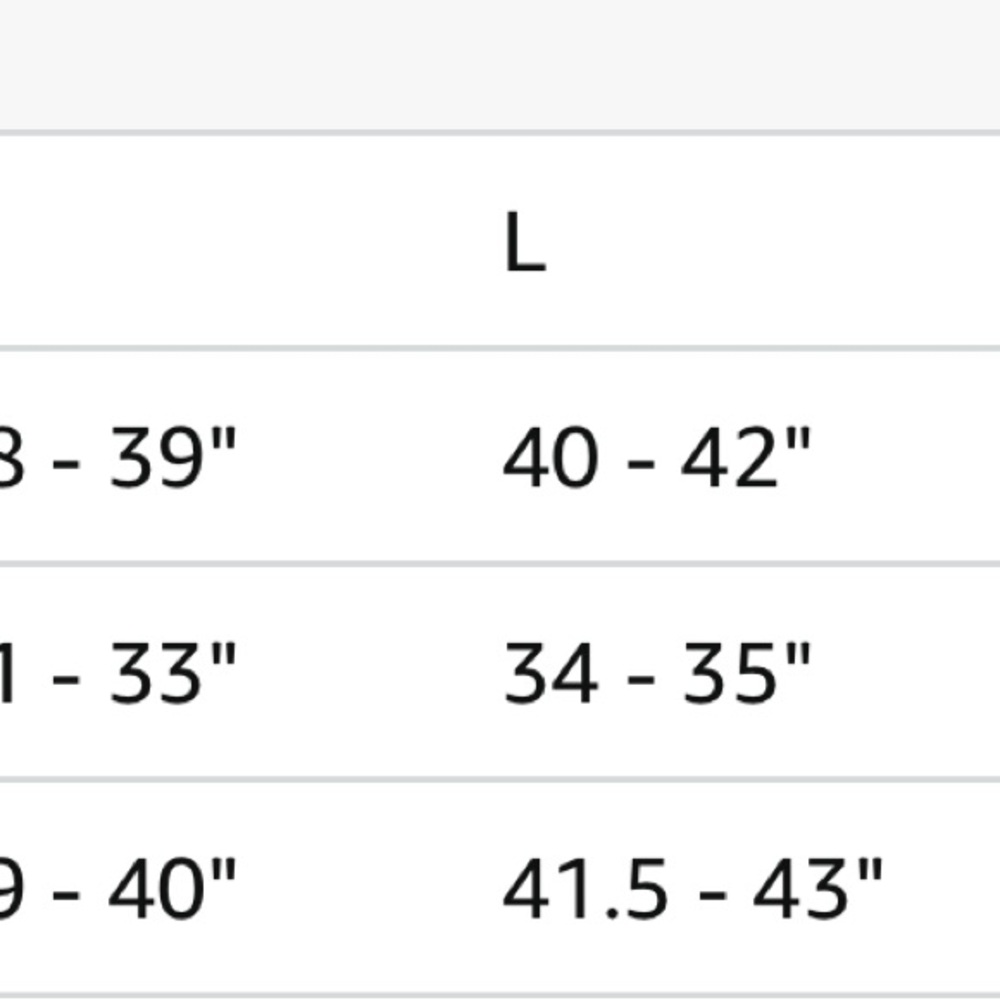Click the number 40 in the L column
The height and width of the screenshot is (1000, 1000).
click(x=550, y=457)
